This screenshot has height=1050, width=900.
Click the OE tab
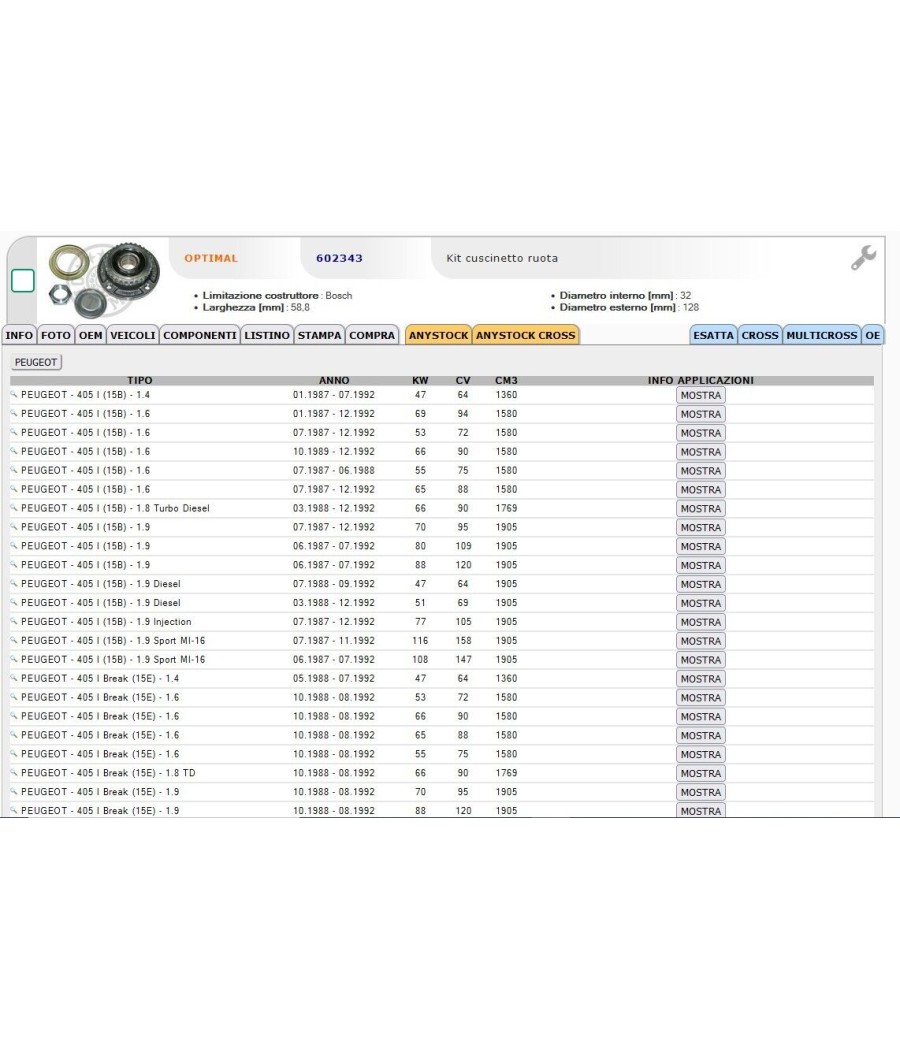coord(873,335)
